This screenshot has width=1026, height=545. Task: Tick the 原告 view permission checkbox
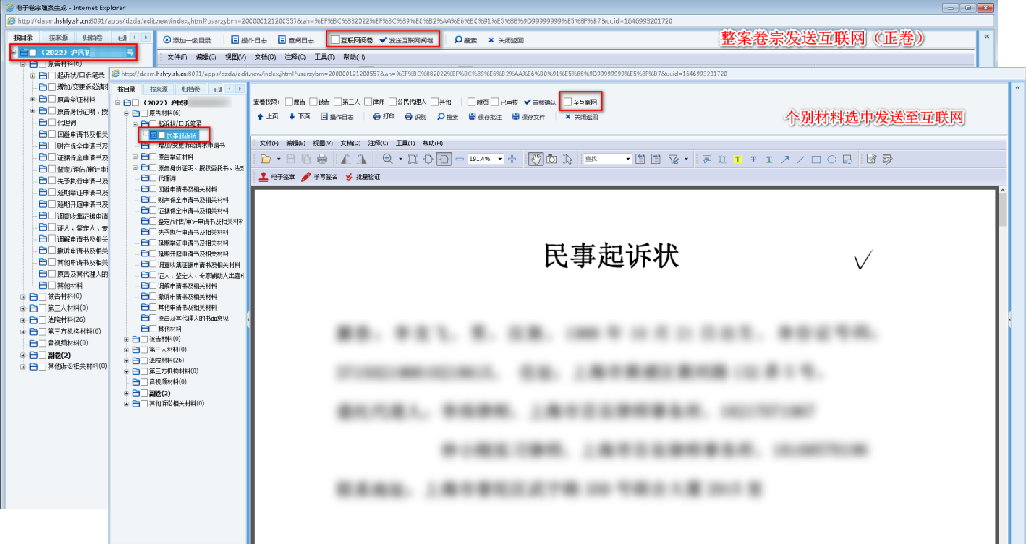pos(289,101)
